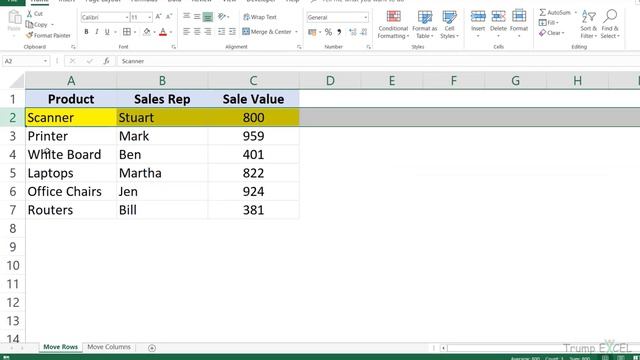Click the Format cells icon
This screenshot has height=360, width=640.
519,17
